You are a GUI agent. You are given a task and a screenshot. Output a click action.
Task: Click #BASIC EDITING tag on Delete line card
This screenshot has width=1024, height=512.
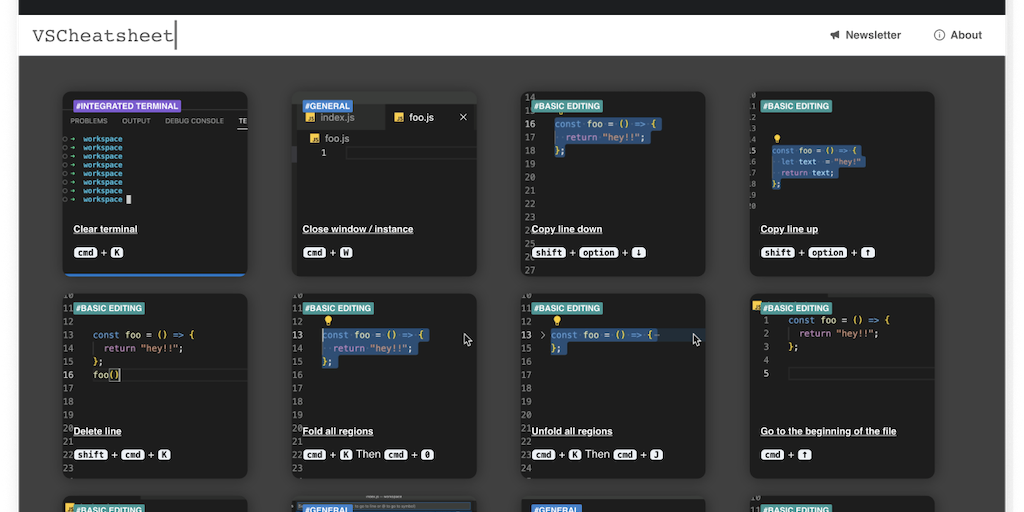108,308
